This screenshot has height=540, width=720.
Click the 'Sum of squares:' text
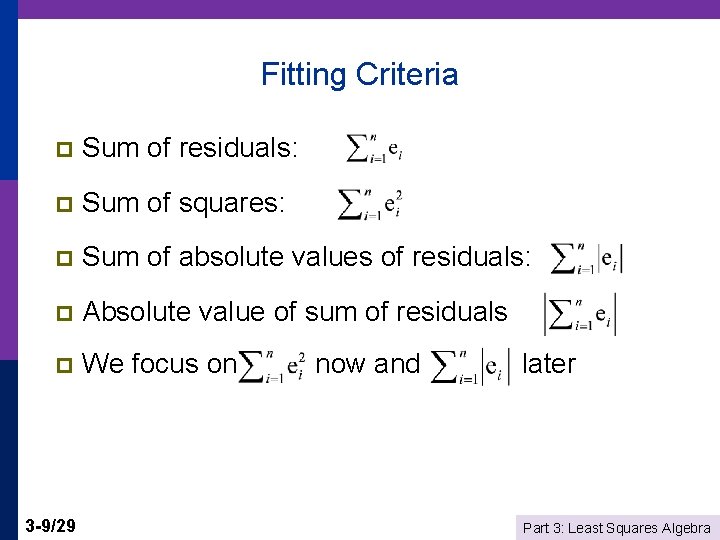[x=184, y=203]
